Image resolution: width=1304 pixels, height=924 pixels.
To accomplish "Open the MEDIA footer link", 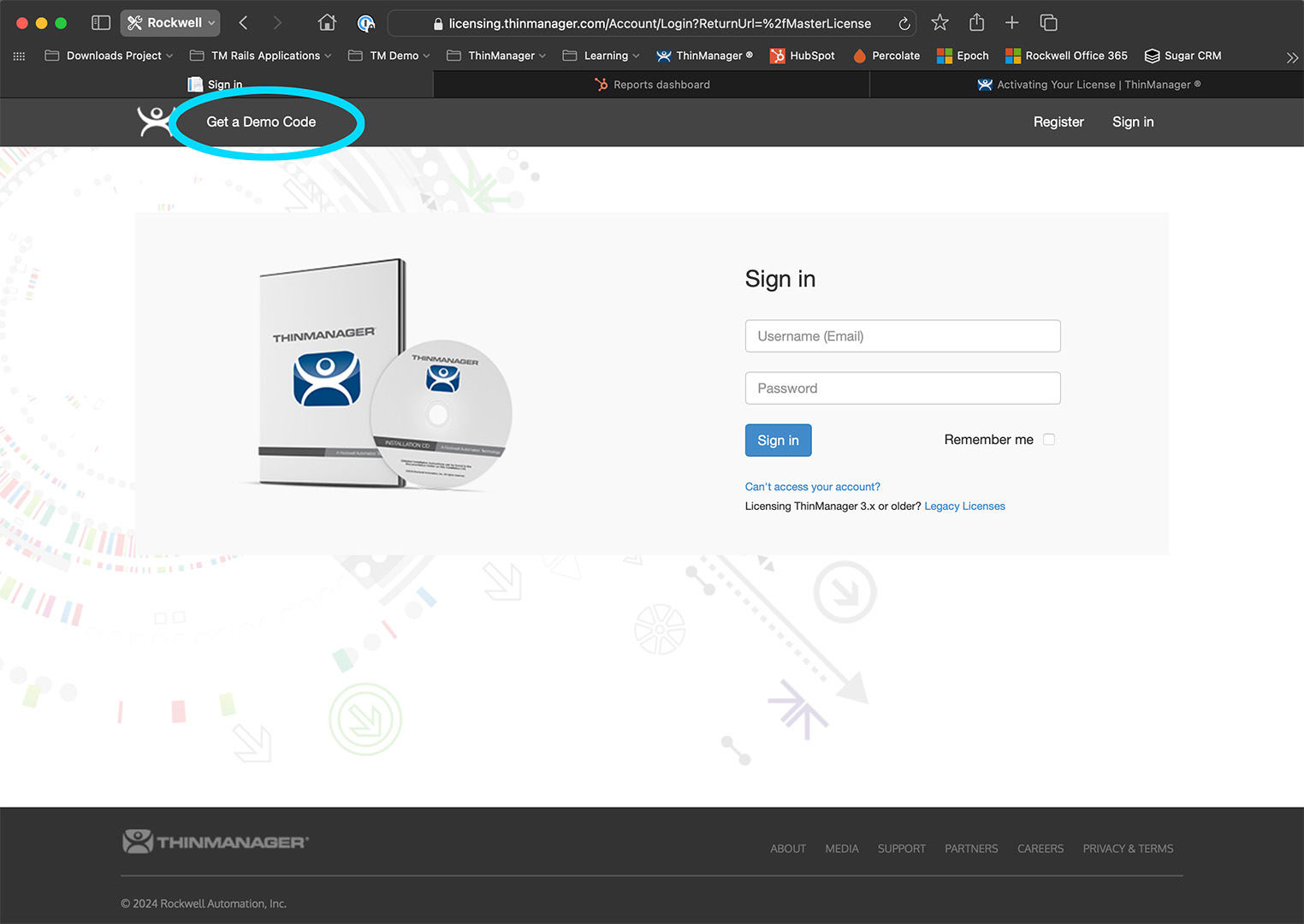I will tap(842, 849).
